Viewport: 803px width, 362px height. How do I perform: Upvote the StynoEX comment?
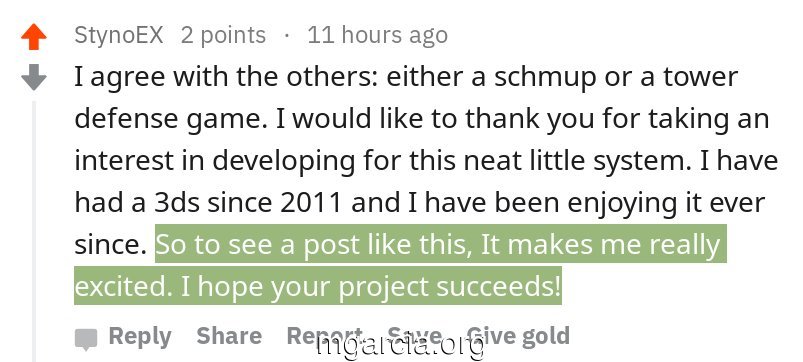tap(34, 37)
